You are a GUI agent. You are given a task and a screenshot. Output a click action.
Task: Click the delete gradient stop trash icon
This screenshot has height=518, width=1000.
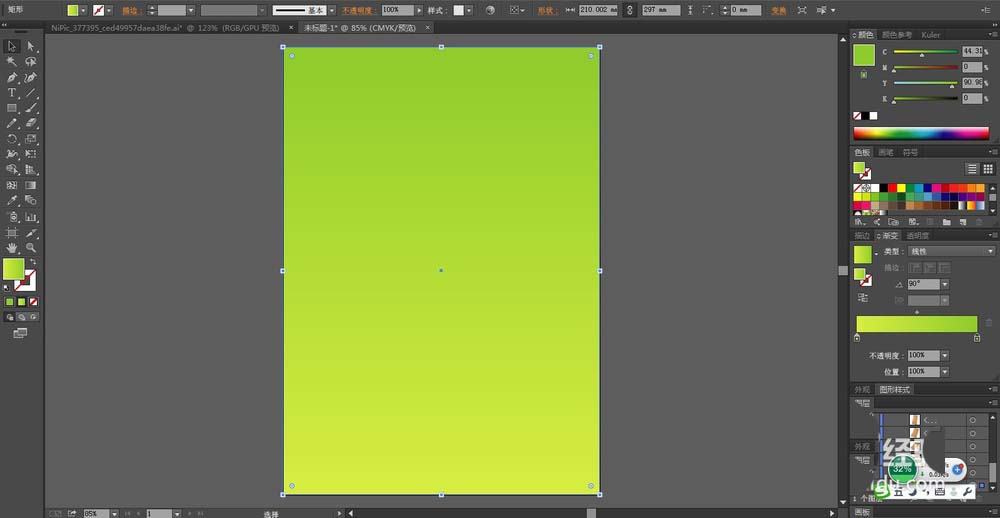[x=989, y=323]
